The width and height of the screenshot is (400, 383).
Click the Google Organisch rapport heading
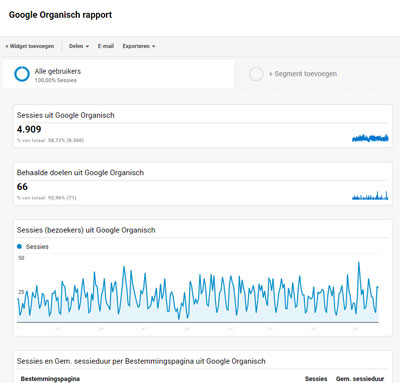[x=60, y=15]
